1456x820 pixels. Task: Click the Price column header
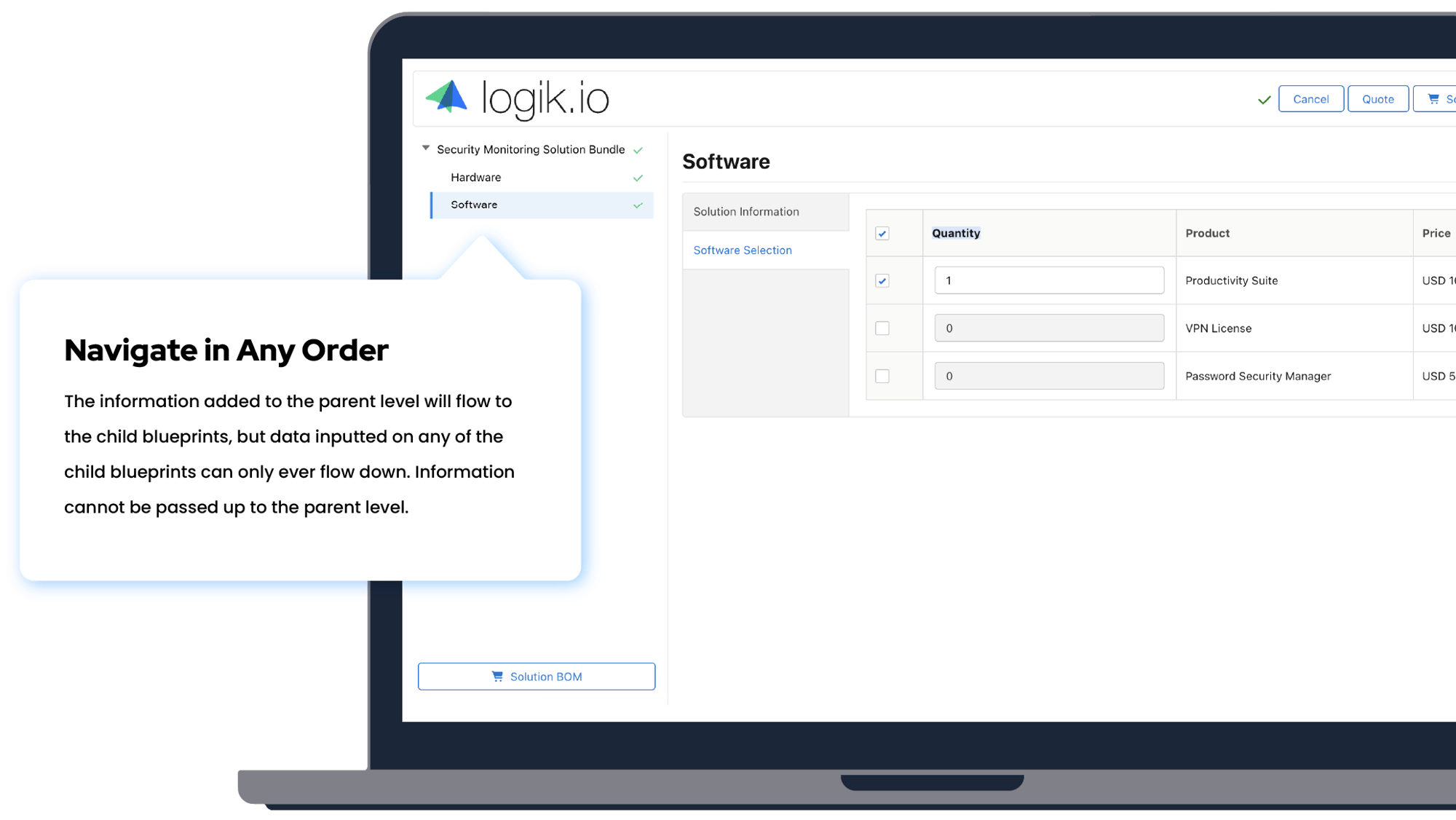[1436, 233]
